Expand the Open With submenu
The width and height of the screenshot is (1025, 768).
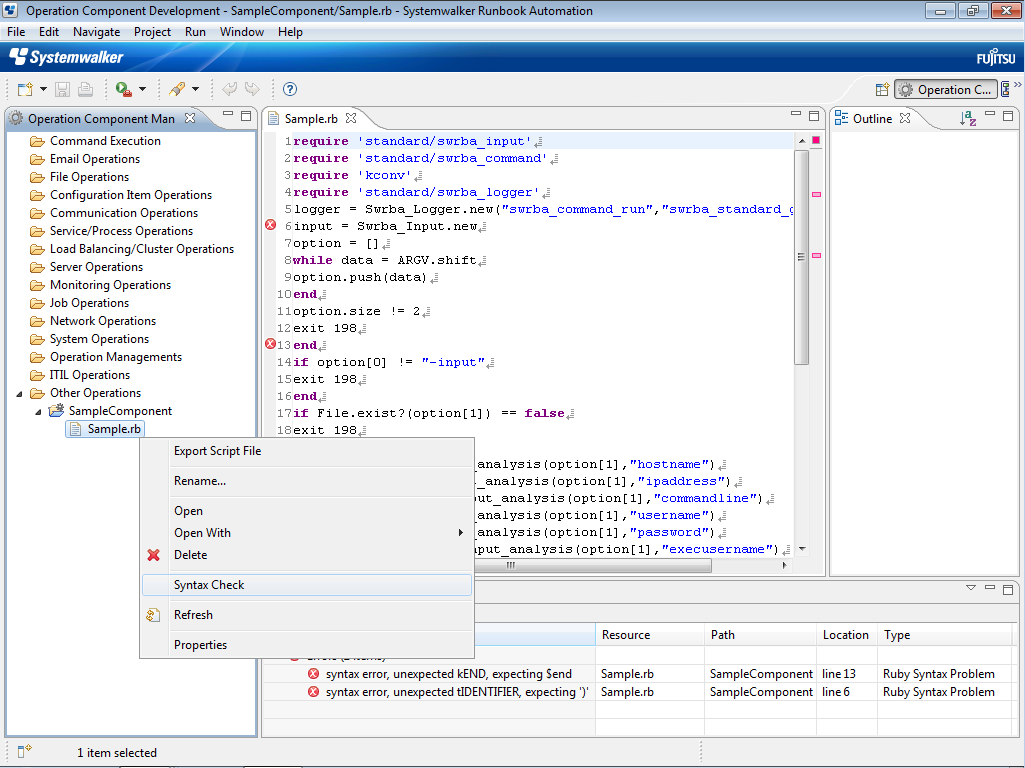[x=307, y=533]
